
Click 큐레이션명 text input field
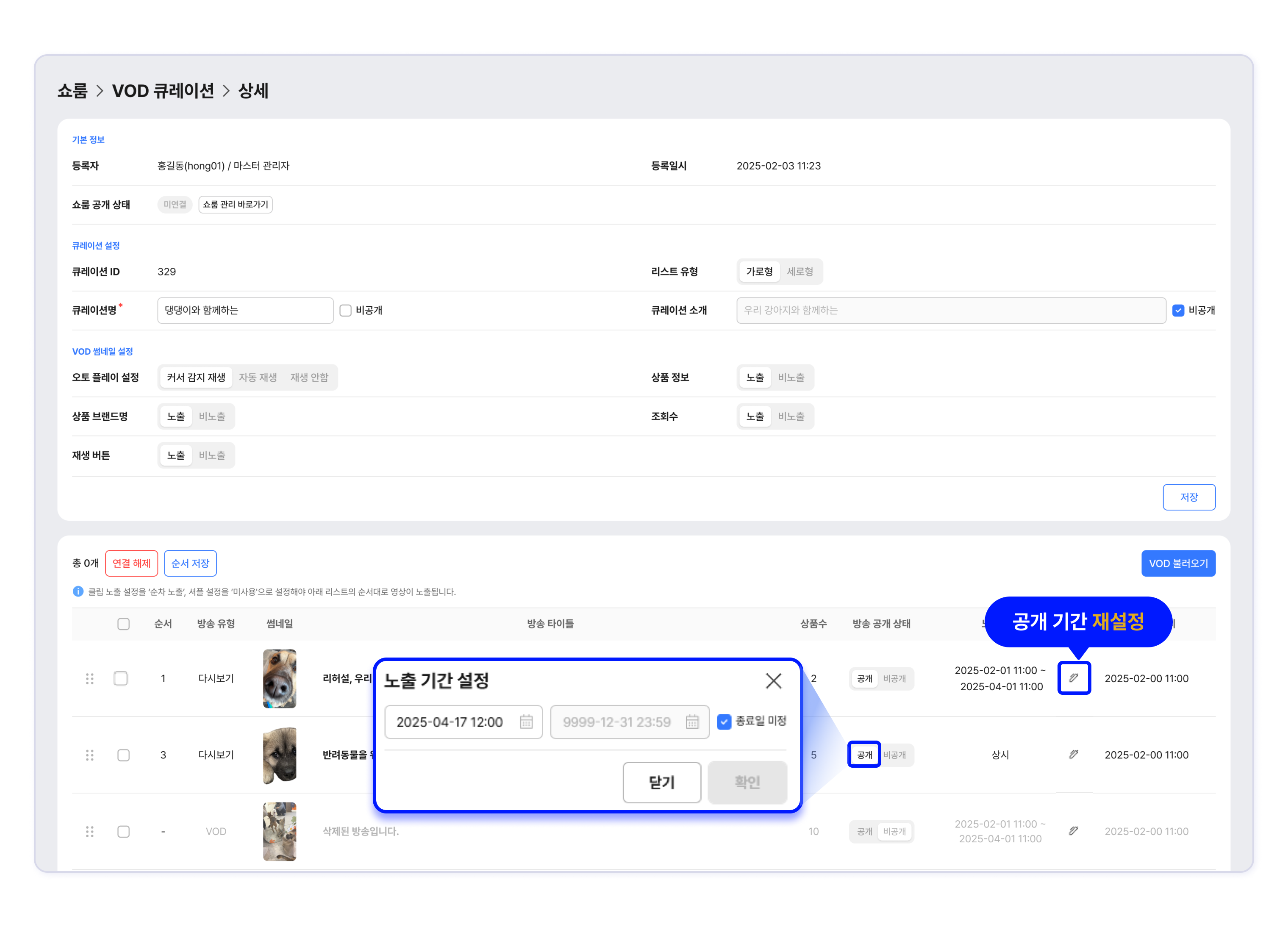click(245, 310)
